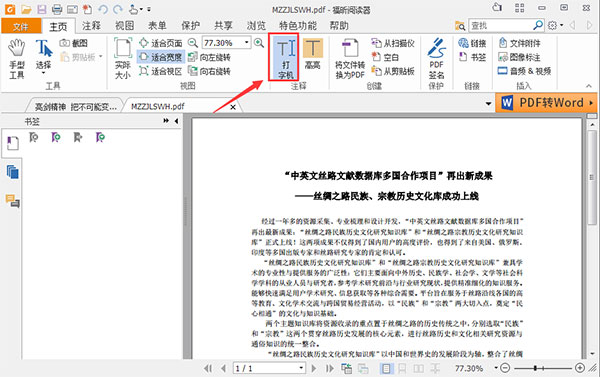The height and width of the screenshot is (377, 600).
Task: Click the Save quick access icon
Action: coord(42,9)
